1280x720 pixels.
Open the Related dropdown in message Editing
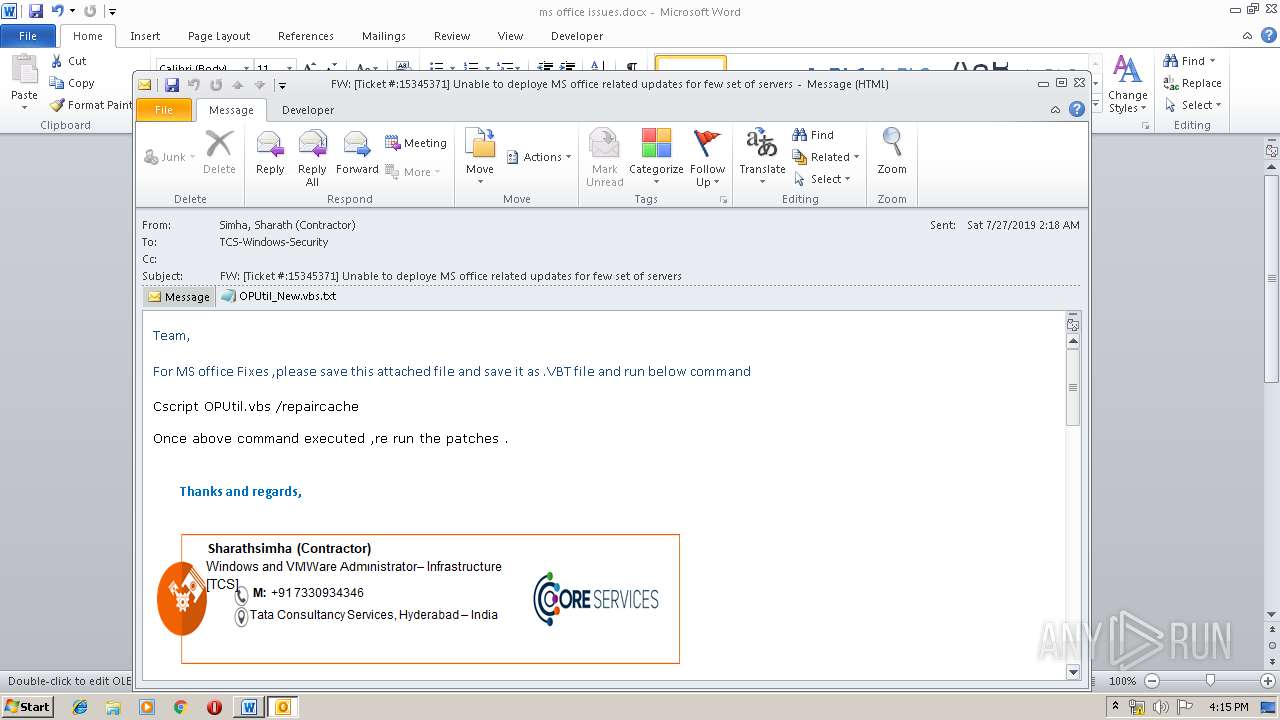coord(826,157)
